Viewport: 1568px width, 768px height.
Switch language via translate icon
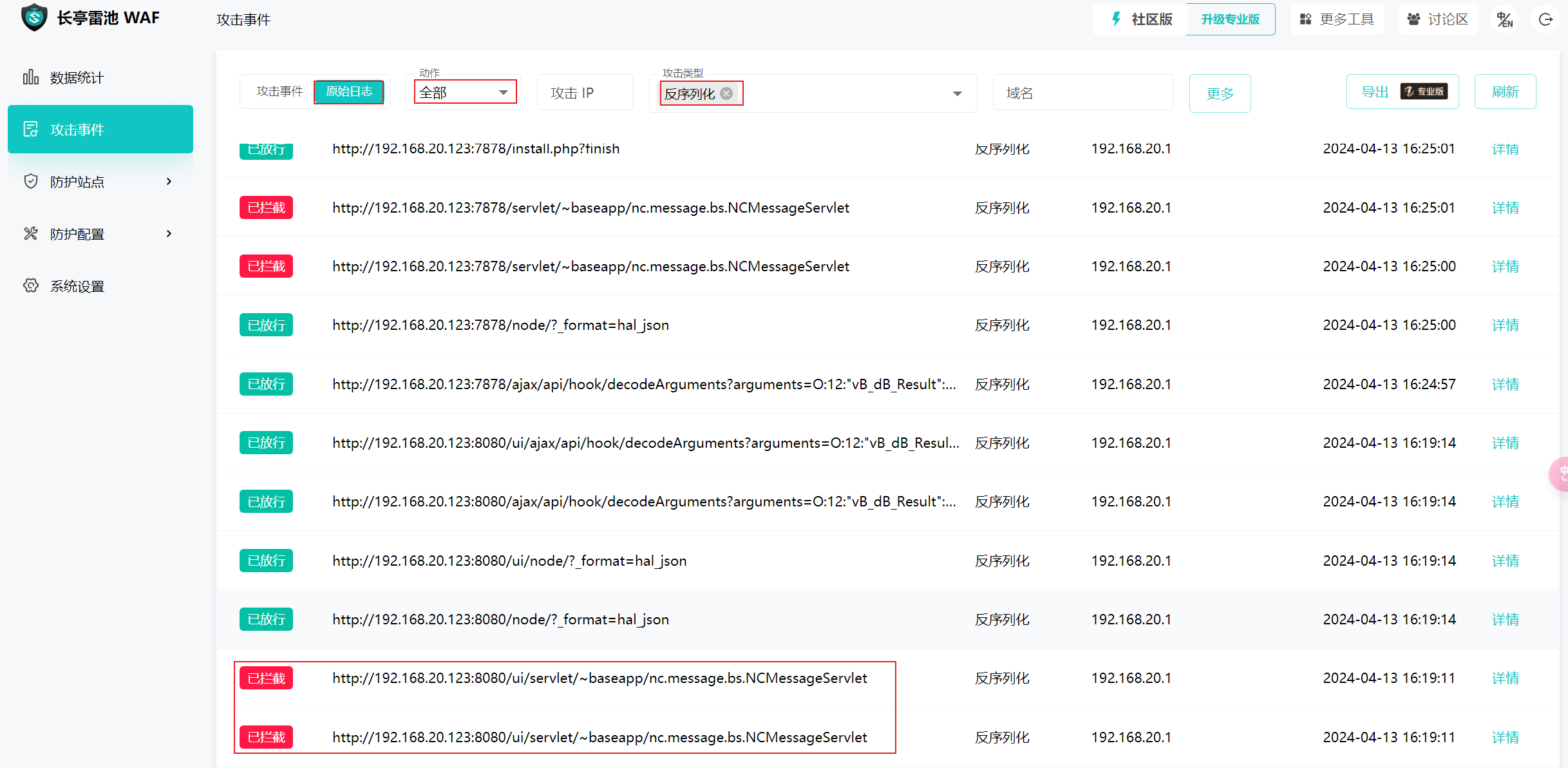point(1504,19)
